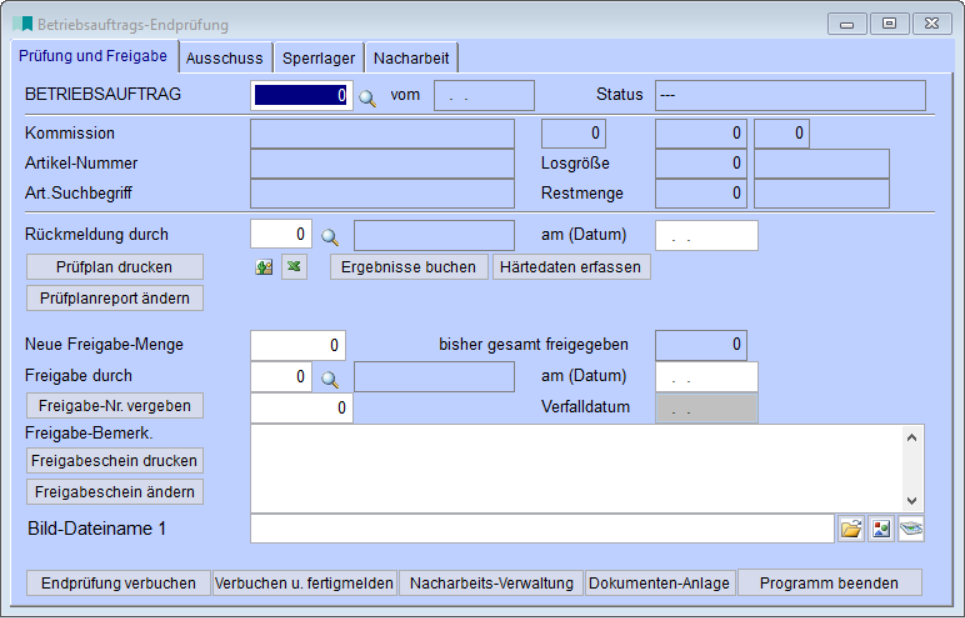Viewport: 965px width, 618px height.
Task: Open Härtedaten erfassen
Action: pyautogui.click(x=571, y=267)
